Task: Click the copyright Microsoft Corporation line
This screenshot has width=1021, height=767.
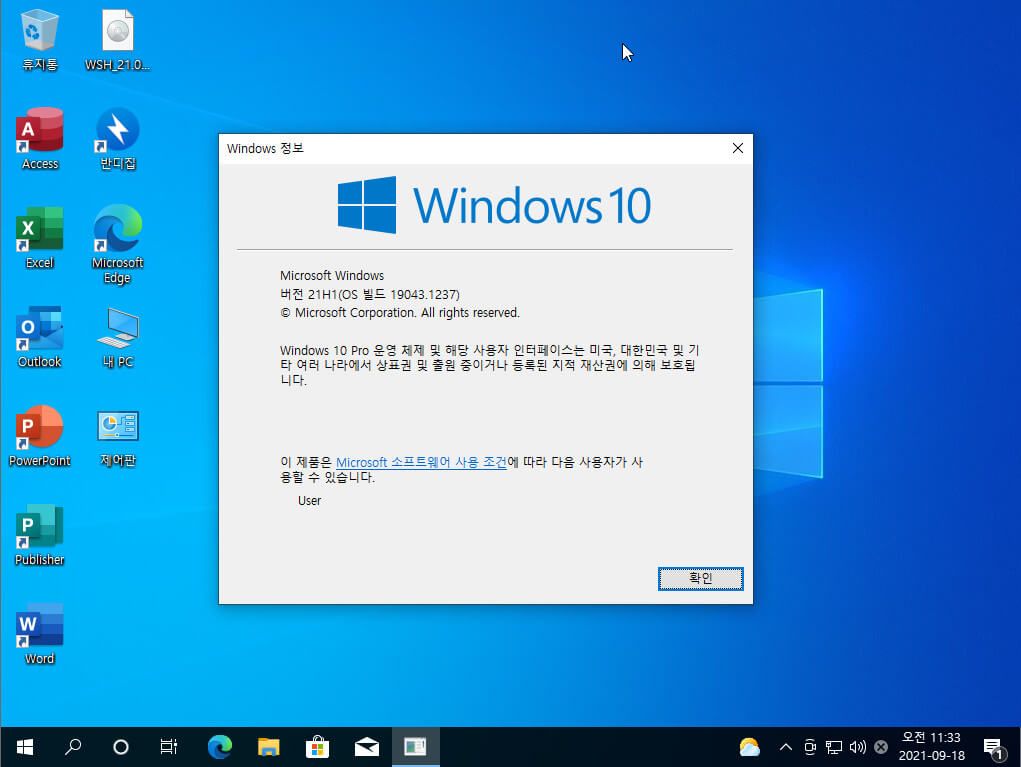Action: point(400,313)
